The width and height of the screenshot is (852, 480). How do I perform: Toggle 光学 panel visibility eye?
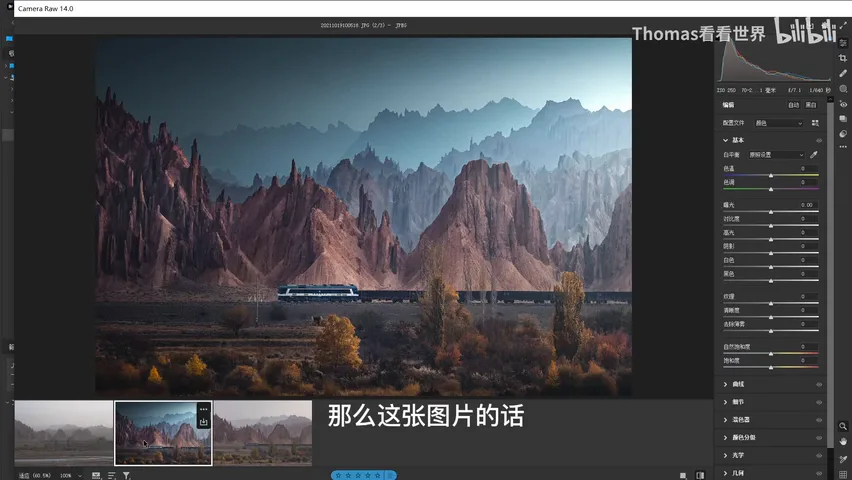(819, 456)
